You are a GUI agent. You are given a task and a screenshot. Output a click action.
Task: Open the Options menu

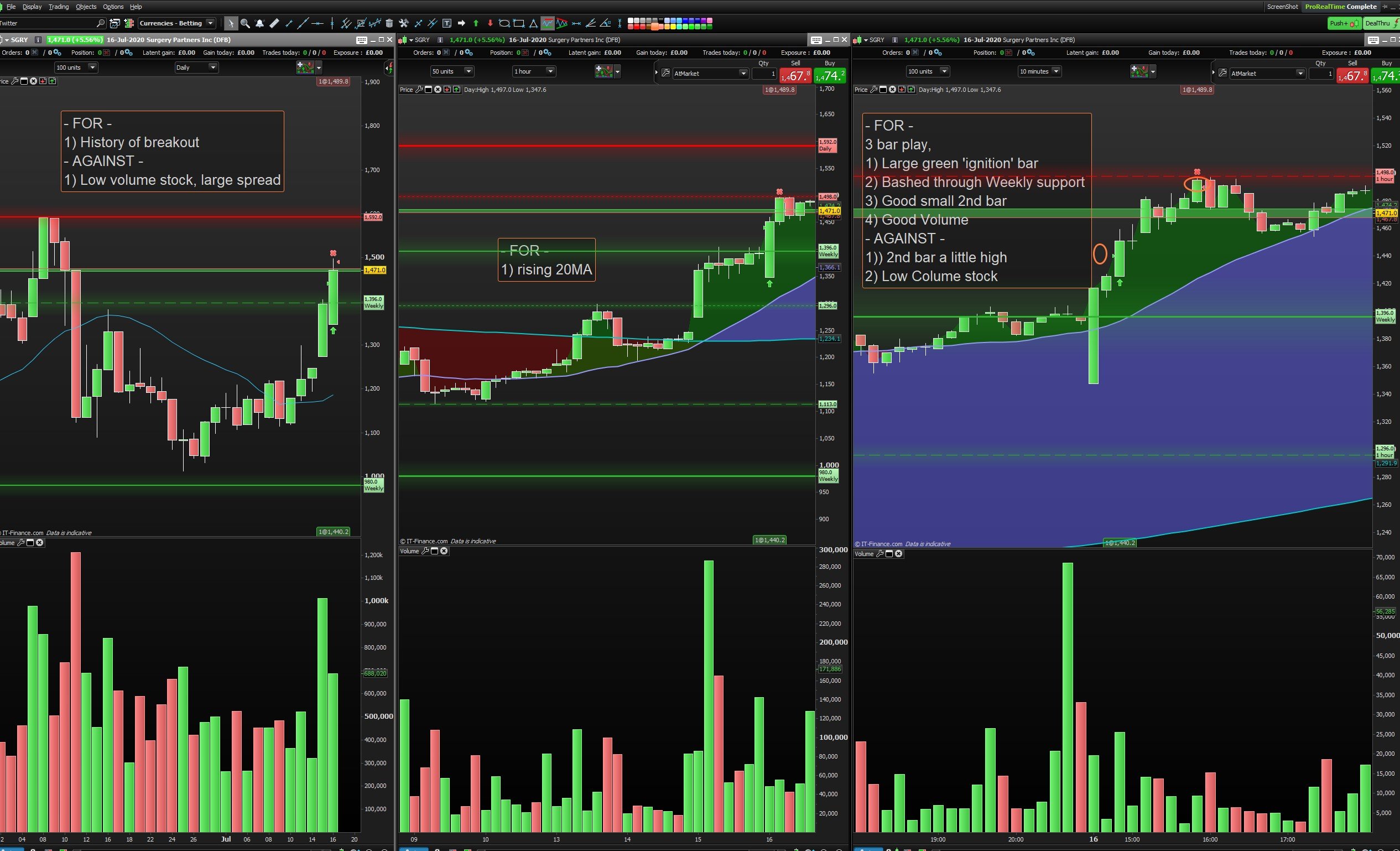(113, 7)
